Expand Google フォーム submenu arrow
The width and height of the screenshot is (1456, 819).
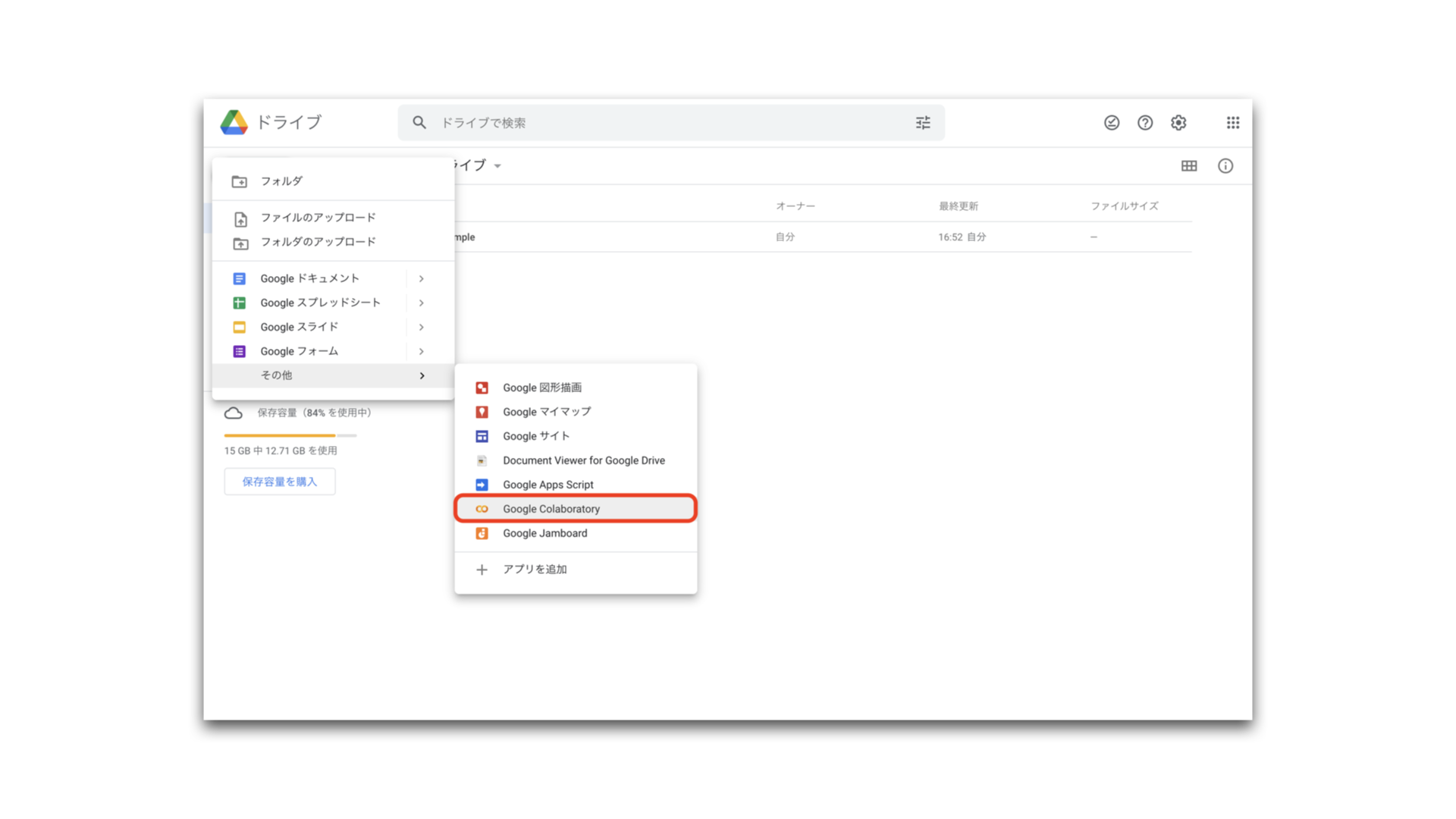coord(422,351)
